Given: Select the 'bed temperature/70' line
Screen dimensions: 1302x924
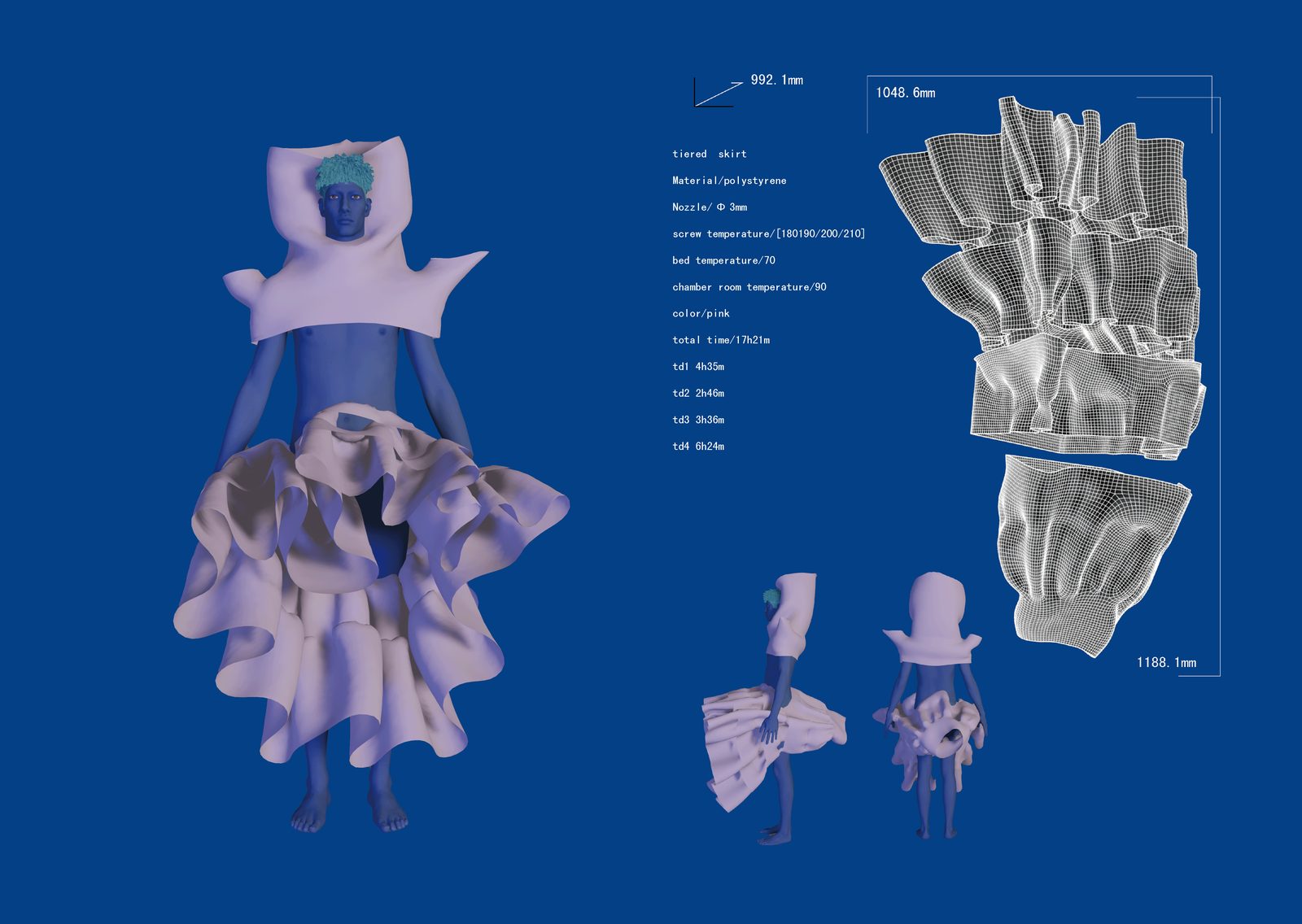Looking at the screenshot, I should click(723, 260).
